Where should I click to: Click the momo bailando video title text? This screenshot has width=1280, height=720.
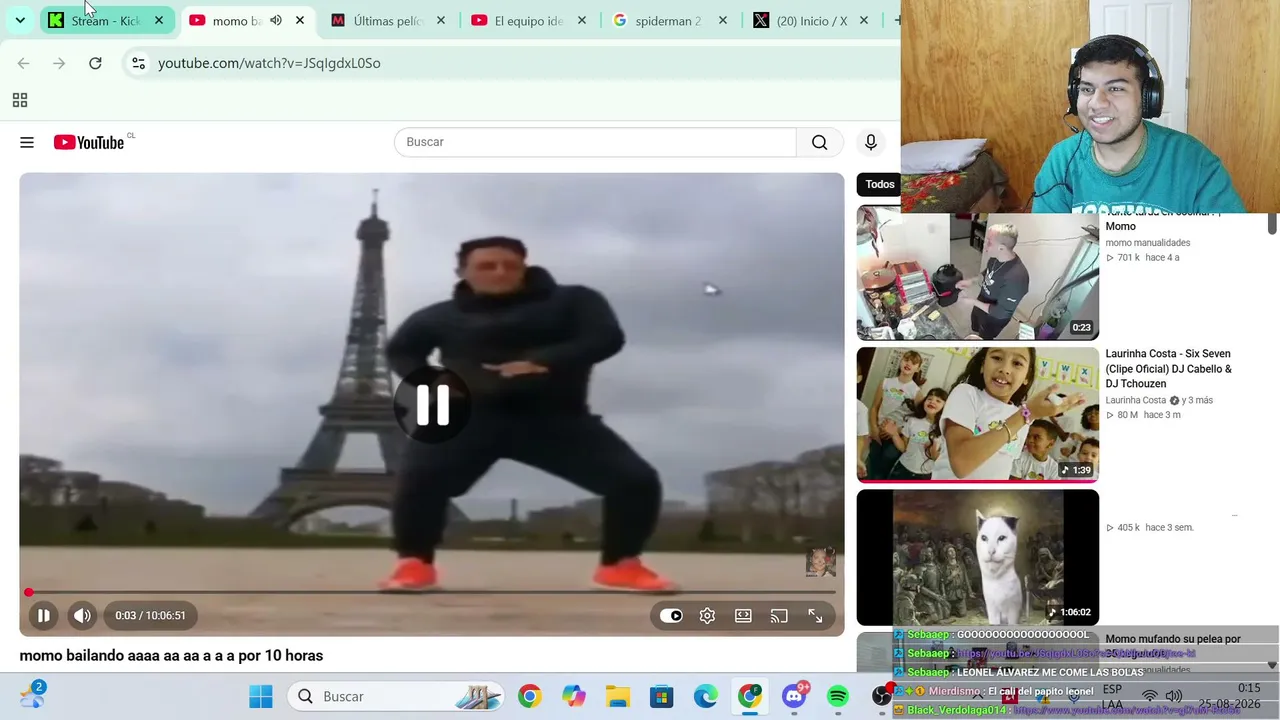click(x=171, y=656)
